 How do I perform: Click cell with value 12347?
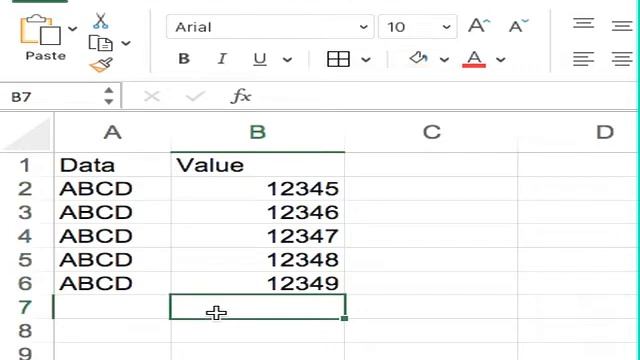[x=258, y=236]
